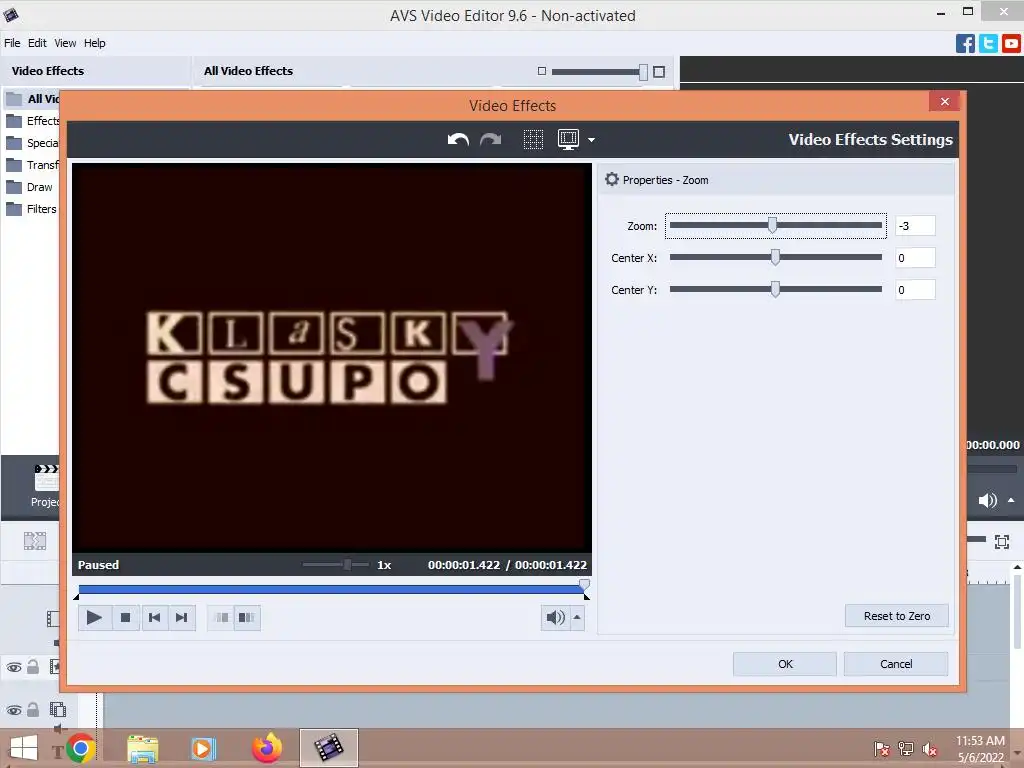Open the Twitter icon link
The width and height of the screenshot is (1024, 768).
pos(988,43)
